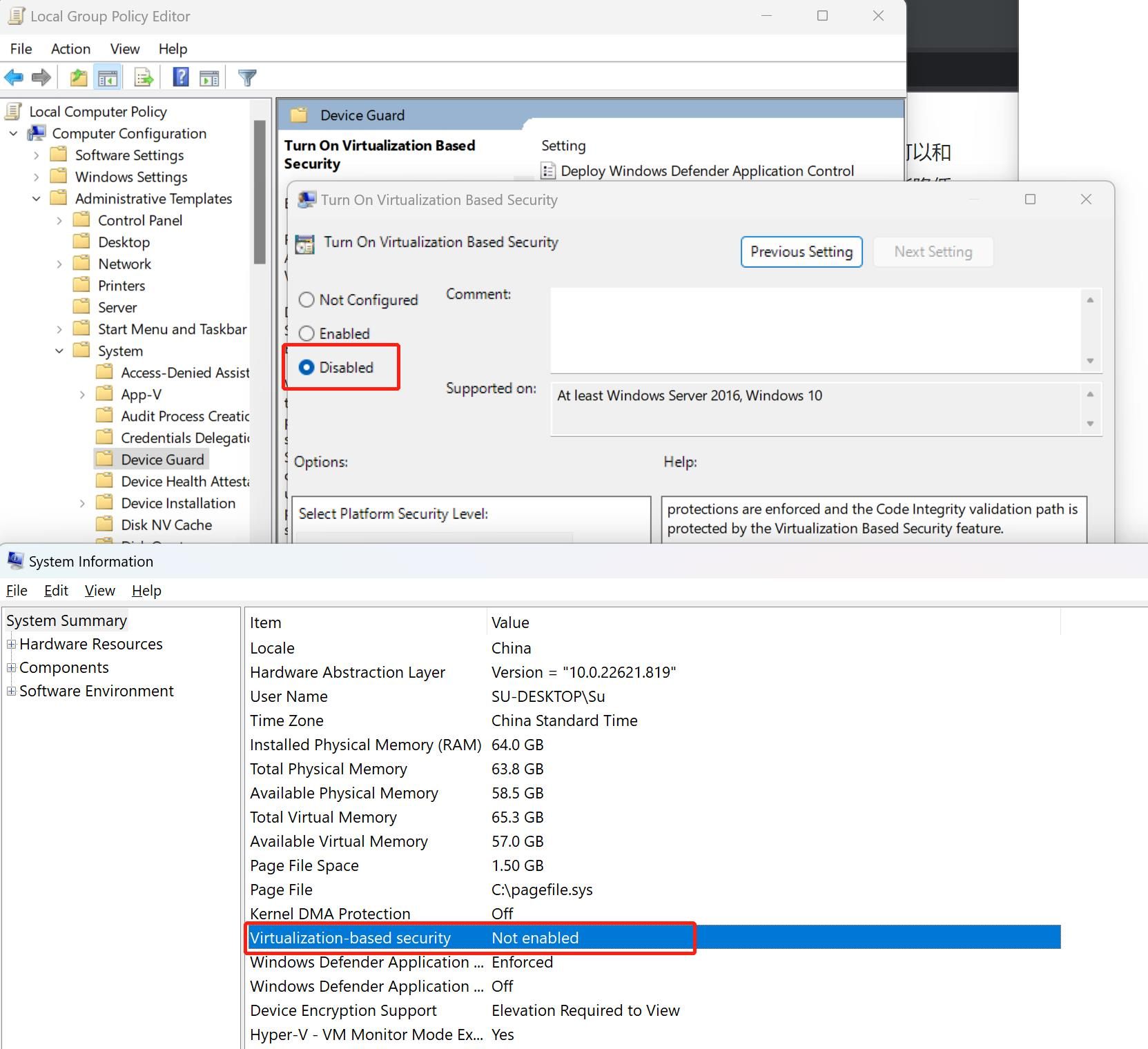This screenshot has height=1049, width=1148.
Task: Click the Desktop folder icon in tree
Action: 82,242
